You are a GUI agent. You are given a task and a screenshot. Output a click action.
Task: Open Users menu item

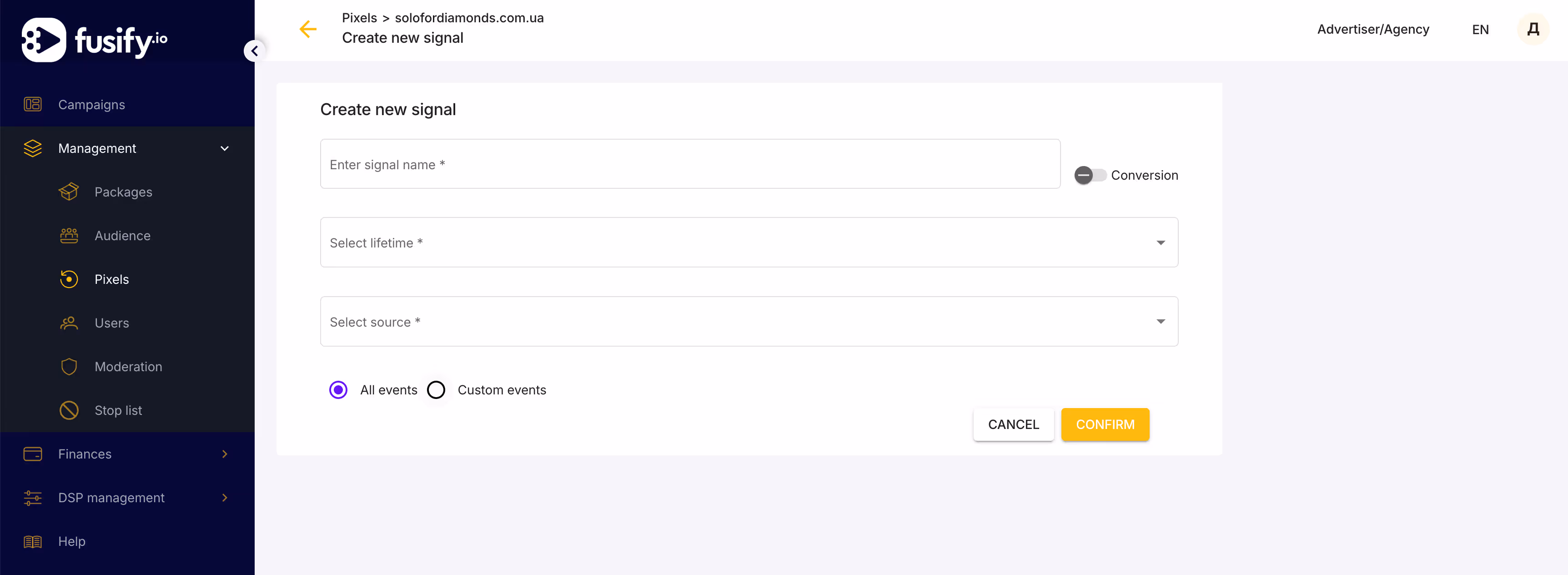point(111,323)
